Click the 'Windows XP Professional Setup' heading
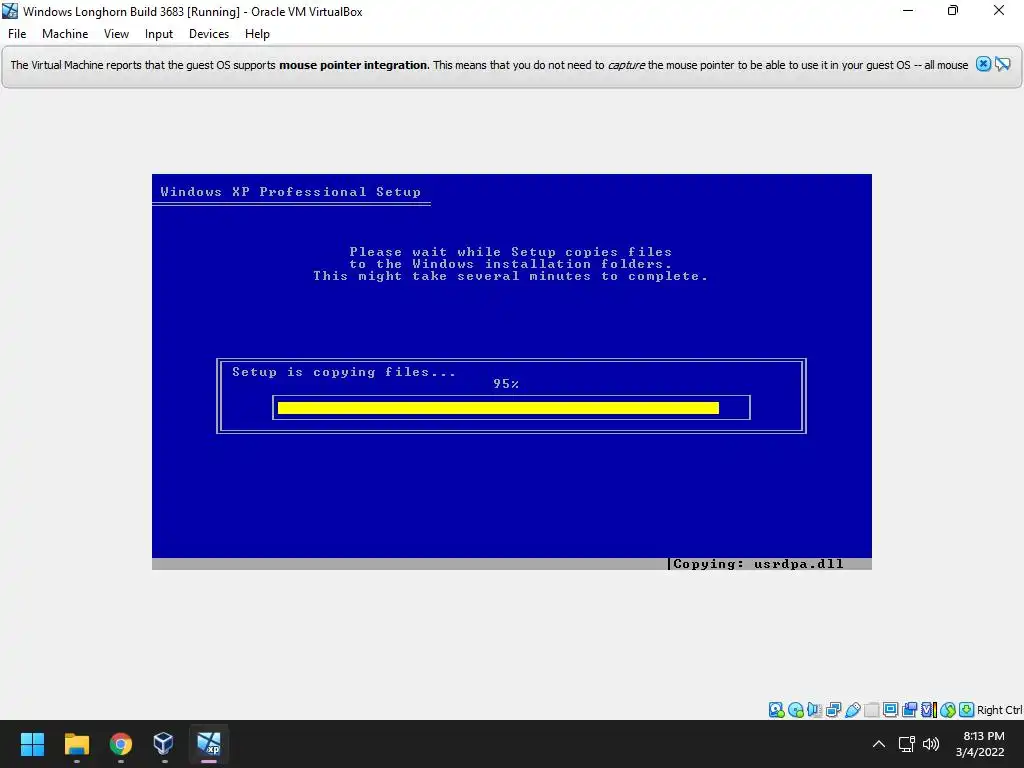Viewport: 1024px width, 768px height. pos(291,192)
